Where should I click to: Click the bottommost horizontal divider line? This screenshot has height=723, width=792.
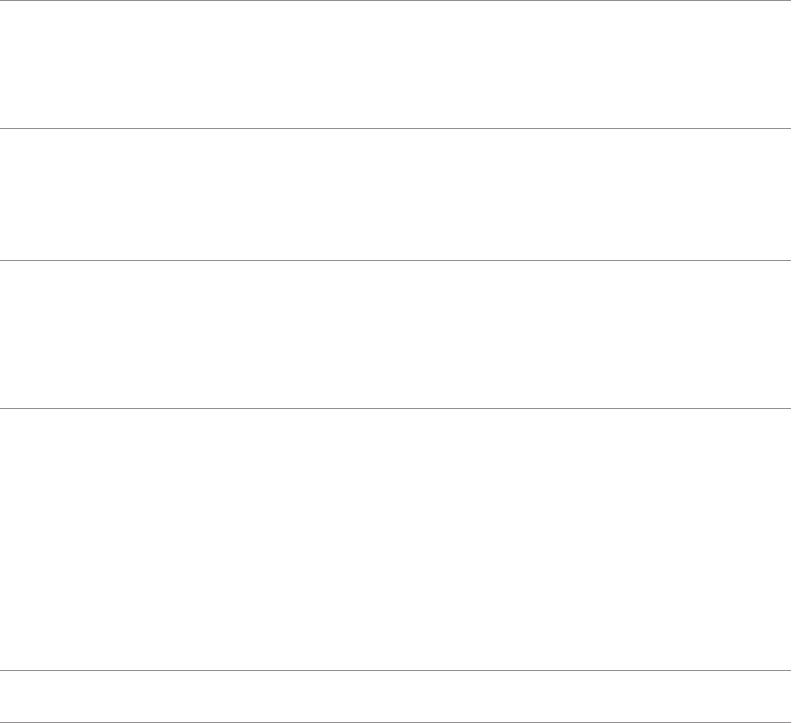[396, 722]
